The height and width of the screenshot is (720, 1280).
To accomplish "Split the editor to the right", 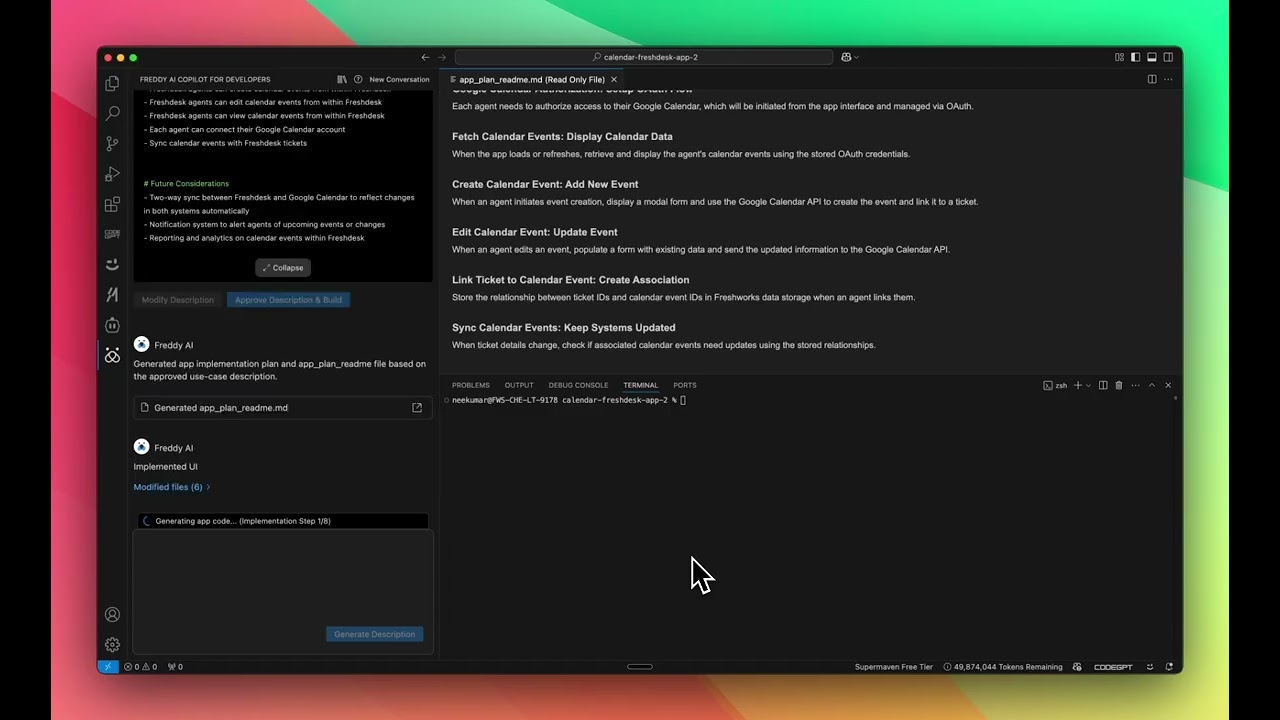I will coord(1152,79).
